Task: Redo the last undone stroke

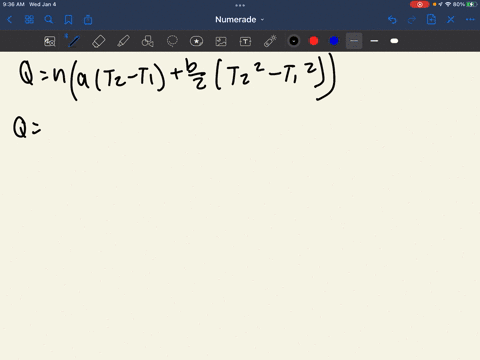Action: click(412, 20)
